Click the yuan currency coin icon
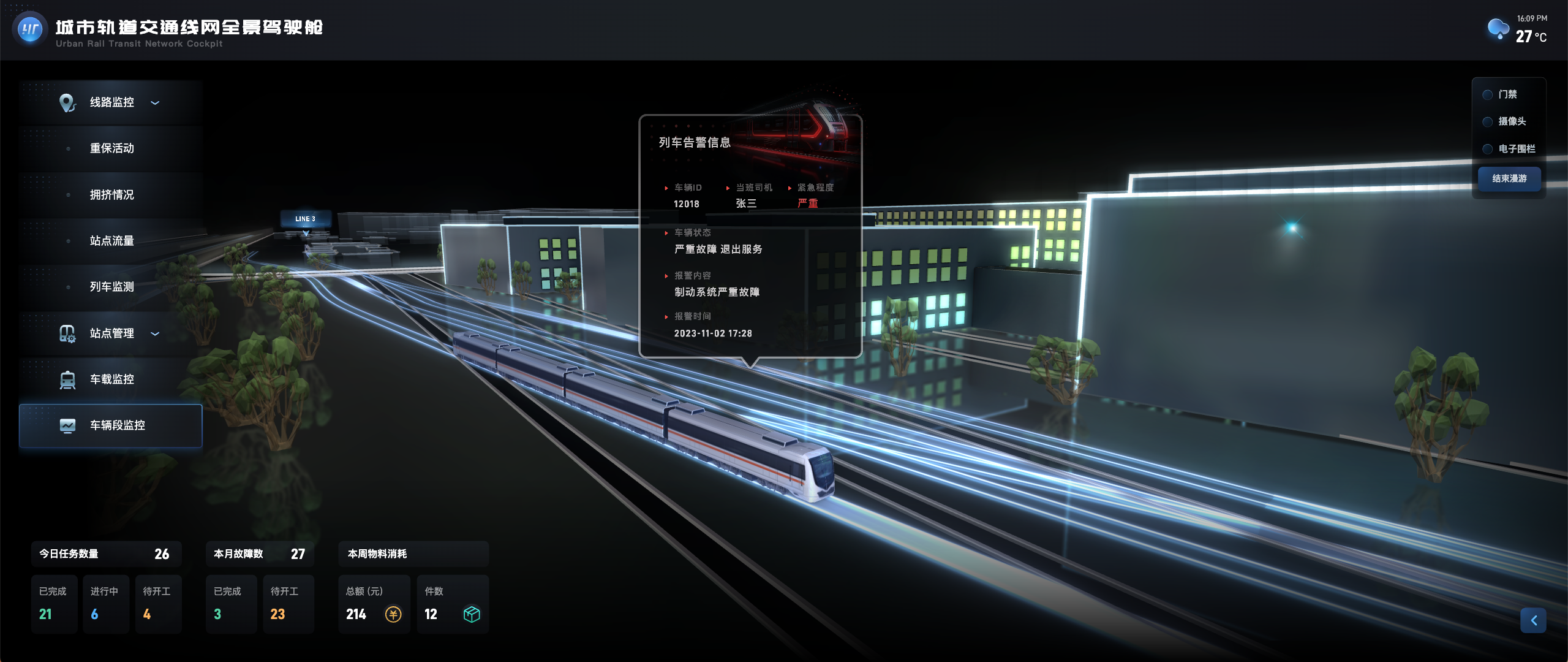Screen dimensions: 1568x662 coord(393,614)
